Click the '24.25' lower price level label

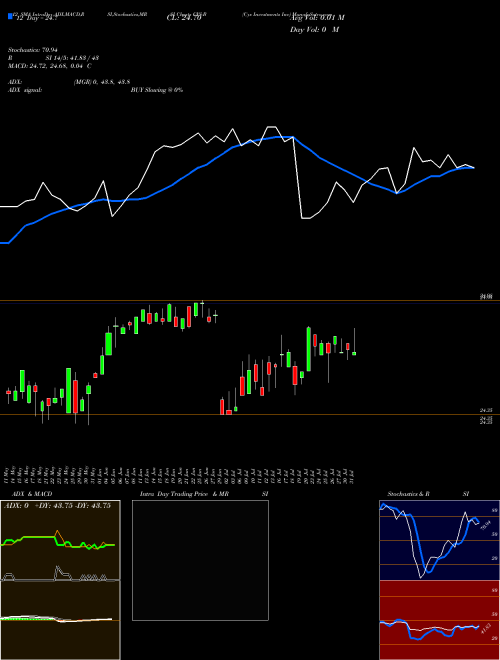pyautogui.click(x=486, y=410)
